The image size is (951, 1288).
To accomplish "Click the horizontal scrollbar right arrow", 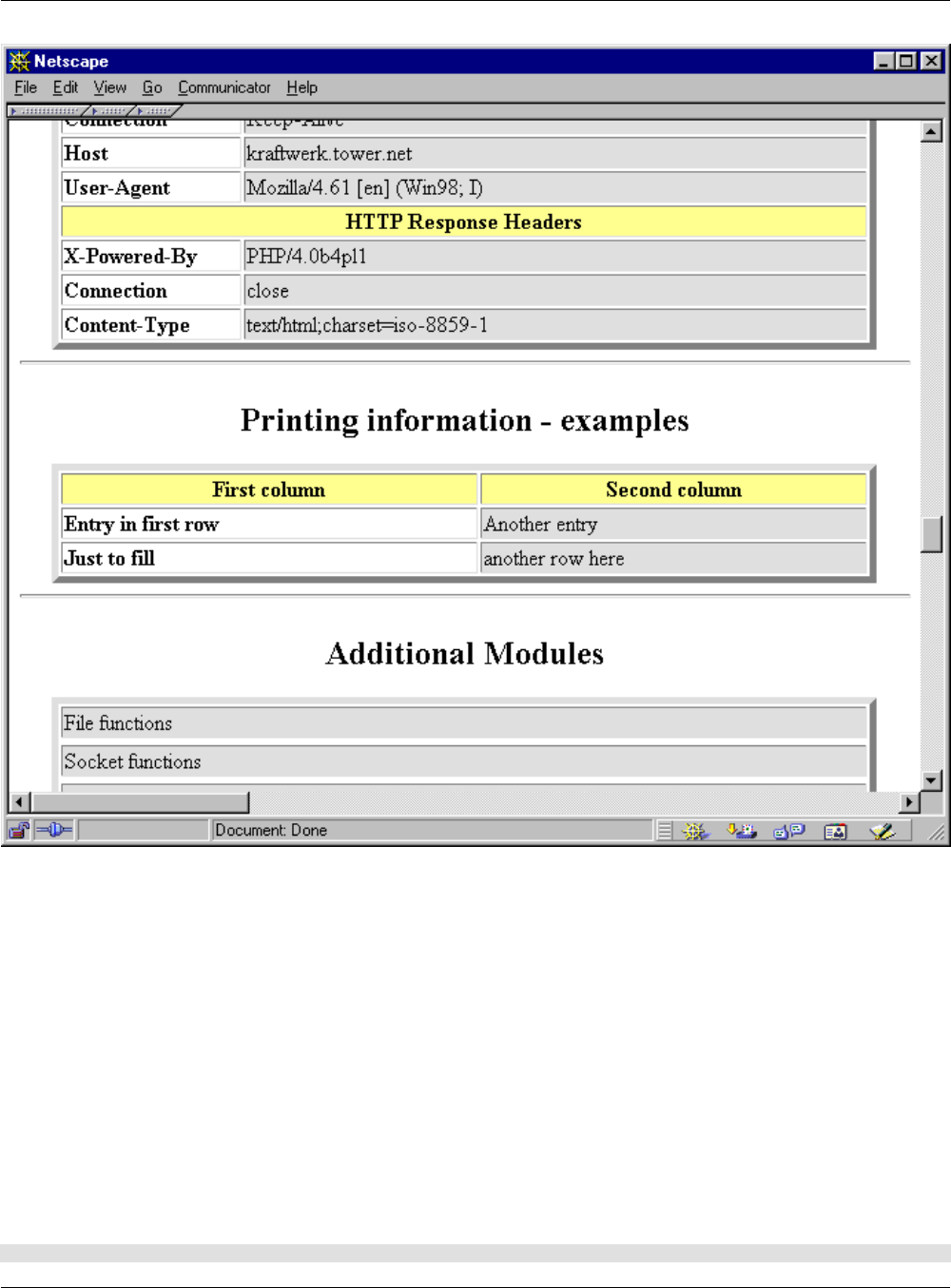I will tap(910, 802).
